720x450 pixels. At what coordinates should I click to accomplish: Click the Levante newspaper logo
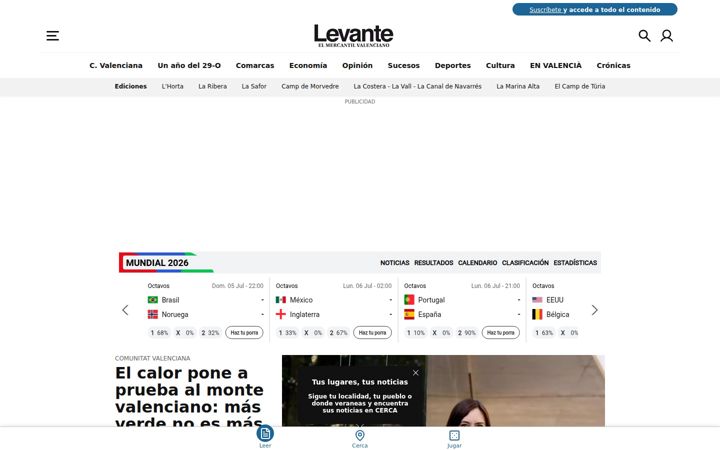point(353,35)
